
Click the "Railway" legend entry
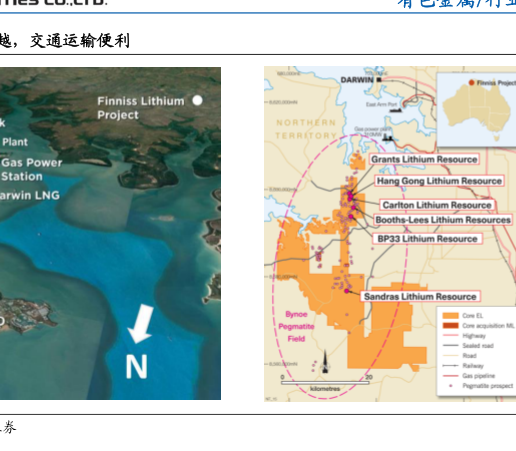point(463,366)
